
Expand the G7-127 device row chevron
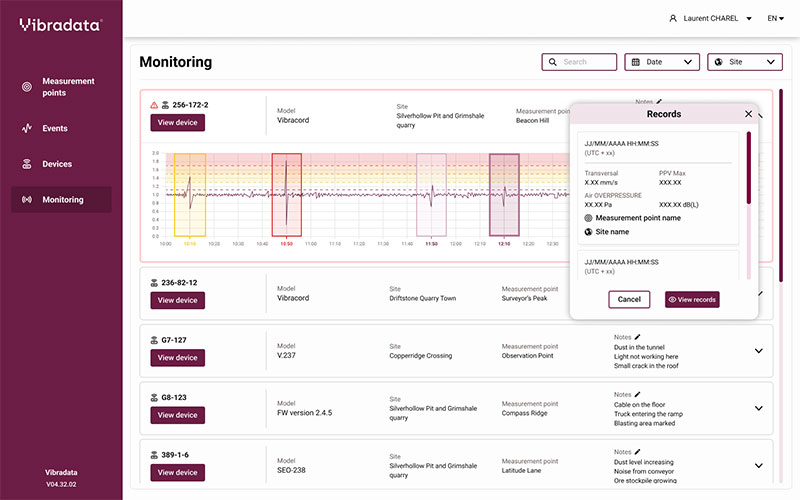pyautogui.click(x=758, y=350)
